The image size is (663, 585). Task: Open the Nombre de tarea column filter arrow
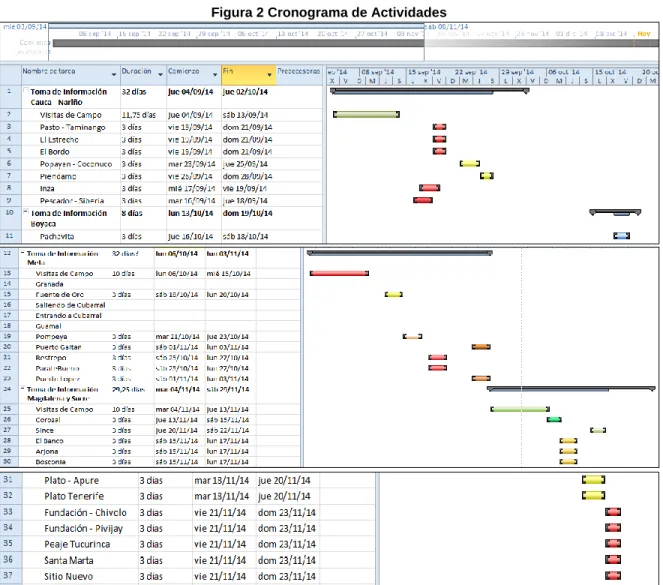pyautogui.click(x=114, y=75)
